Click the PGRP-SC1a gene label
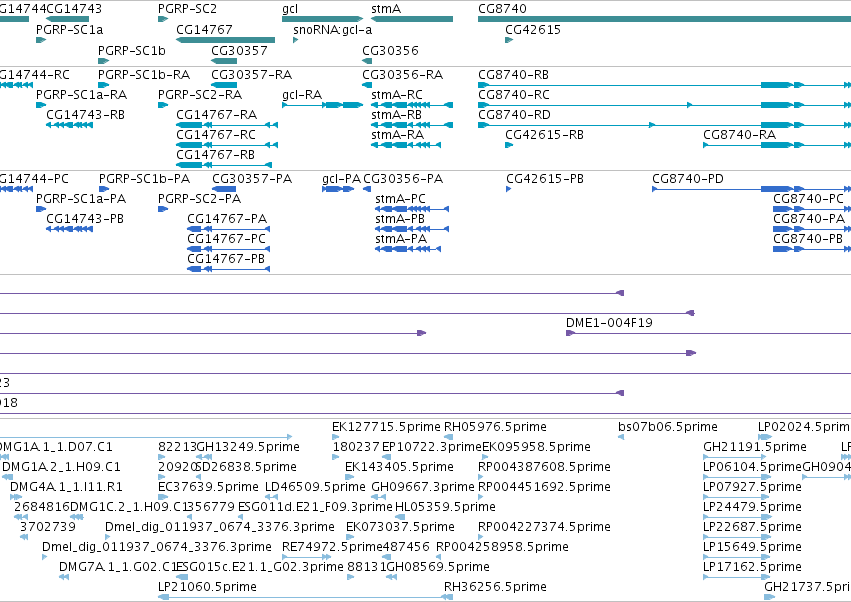851x602 pixels. (x=69, y=29)
